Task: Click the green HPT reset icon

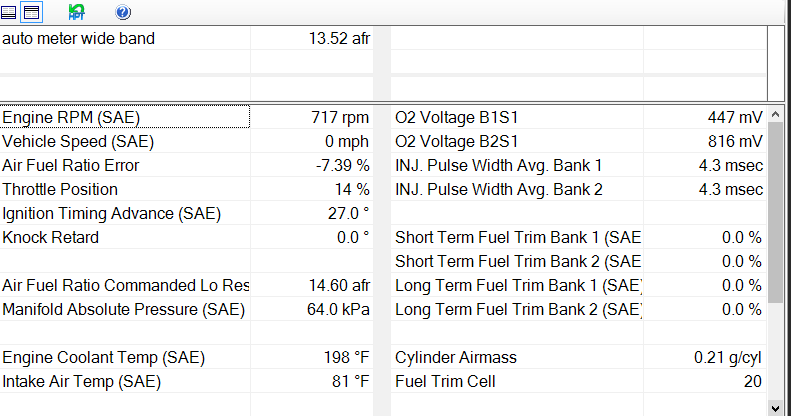Action: (77, 12)
